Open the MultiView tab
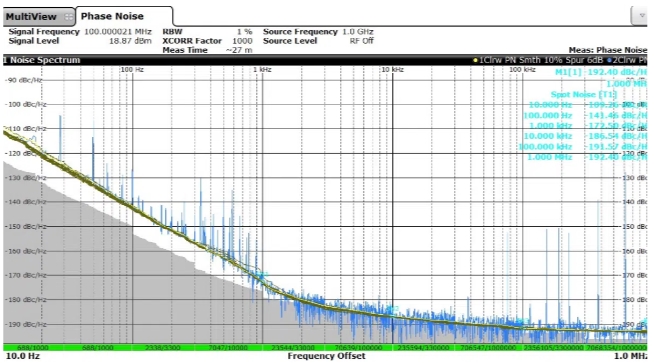Screen dimensions: 654x363 [x=39, y=17]
